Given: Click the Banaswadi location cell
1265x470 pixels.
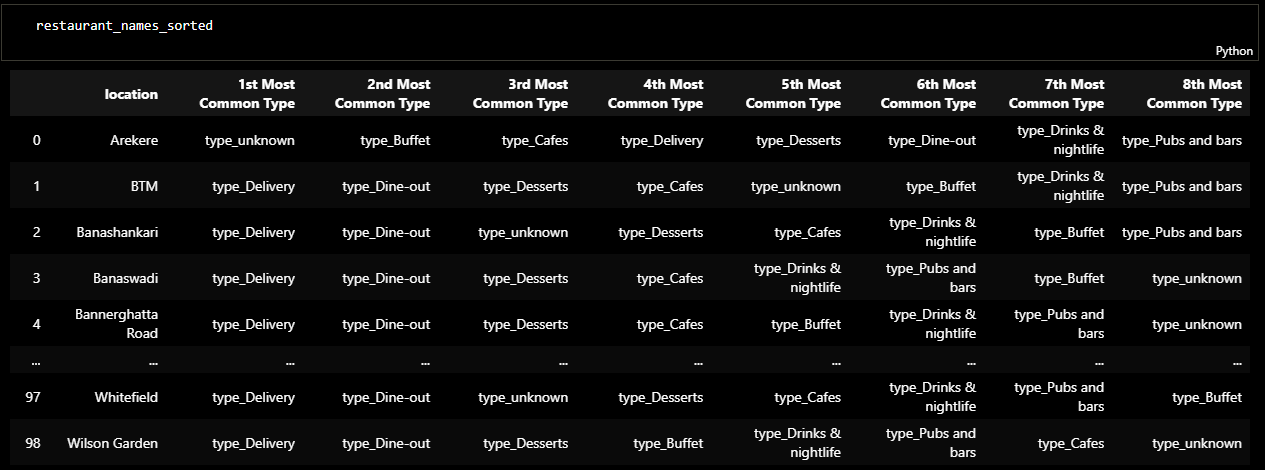Looking at the screenshot, I should pos(123,279).
